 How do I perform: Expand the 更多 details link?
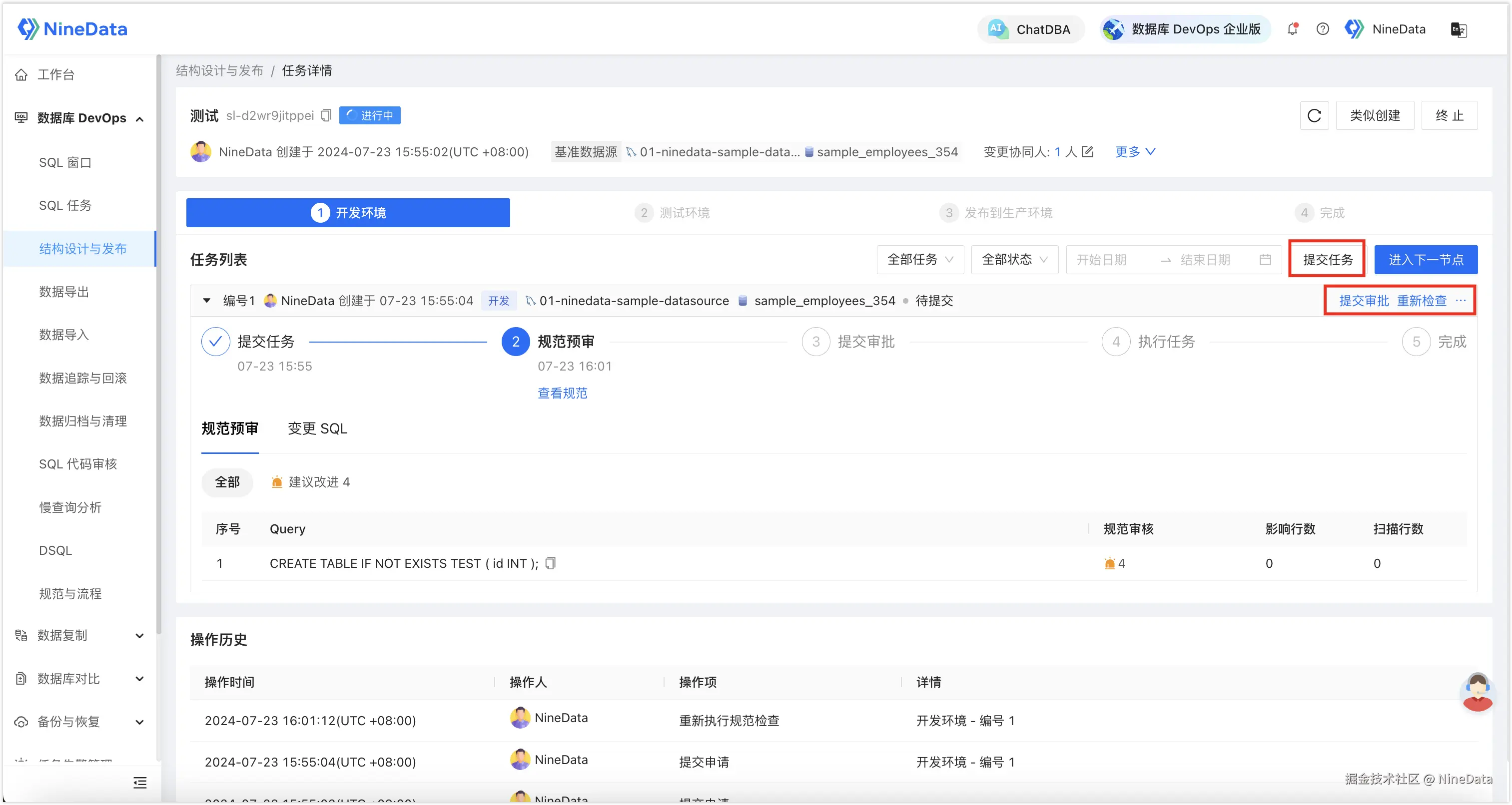pos(1135,152)
